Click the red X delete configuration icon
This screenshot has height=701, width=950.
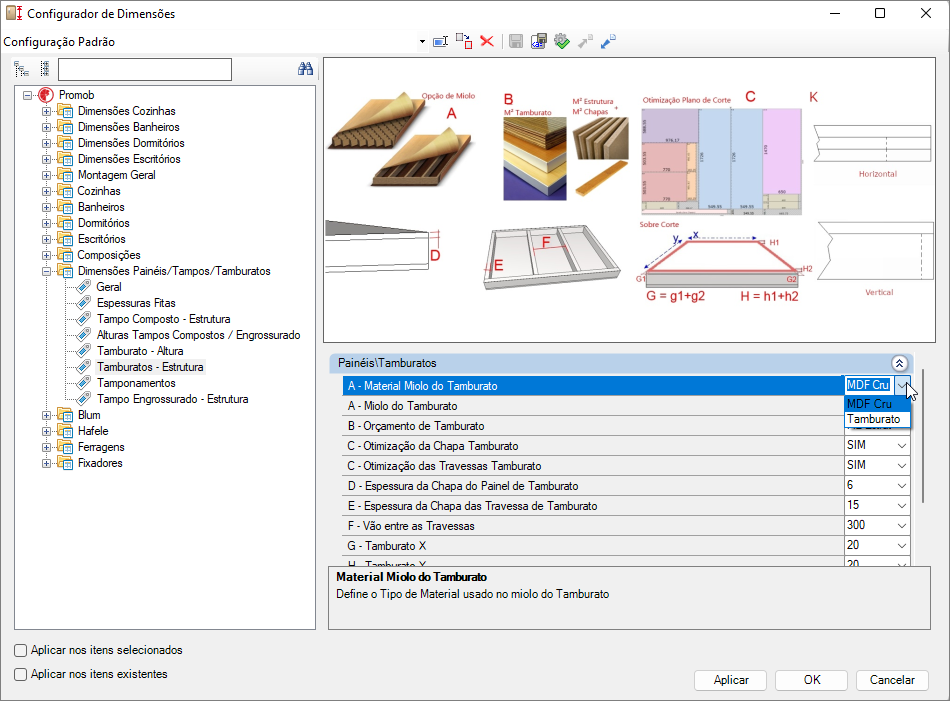[x=487, y=41]
